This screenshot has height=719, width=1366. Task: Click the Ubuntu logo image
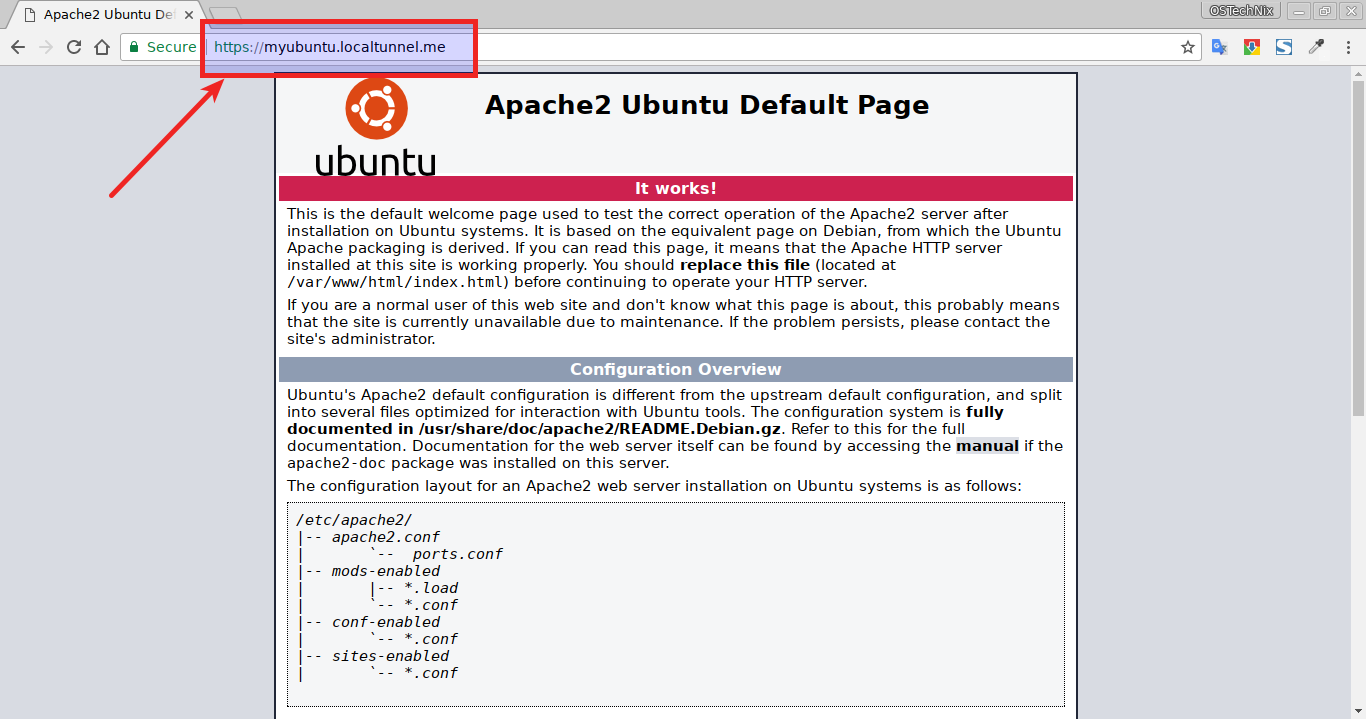(x=376, y=127)
